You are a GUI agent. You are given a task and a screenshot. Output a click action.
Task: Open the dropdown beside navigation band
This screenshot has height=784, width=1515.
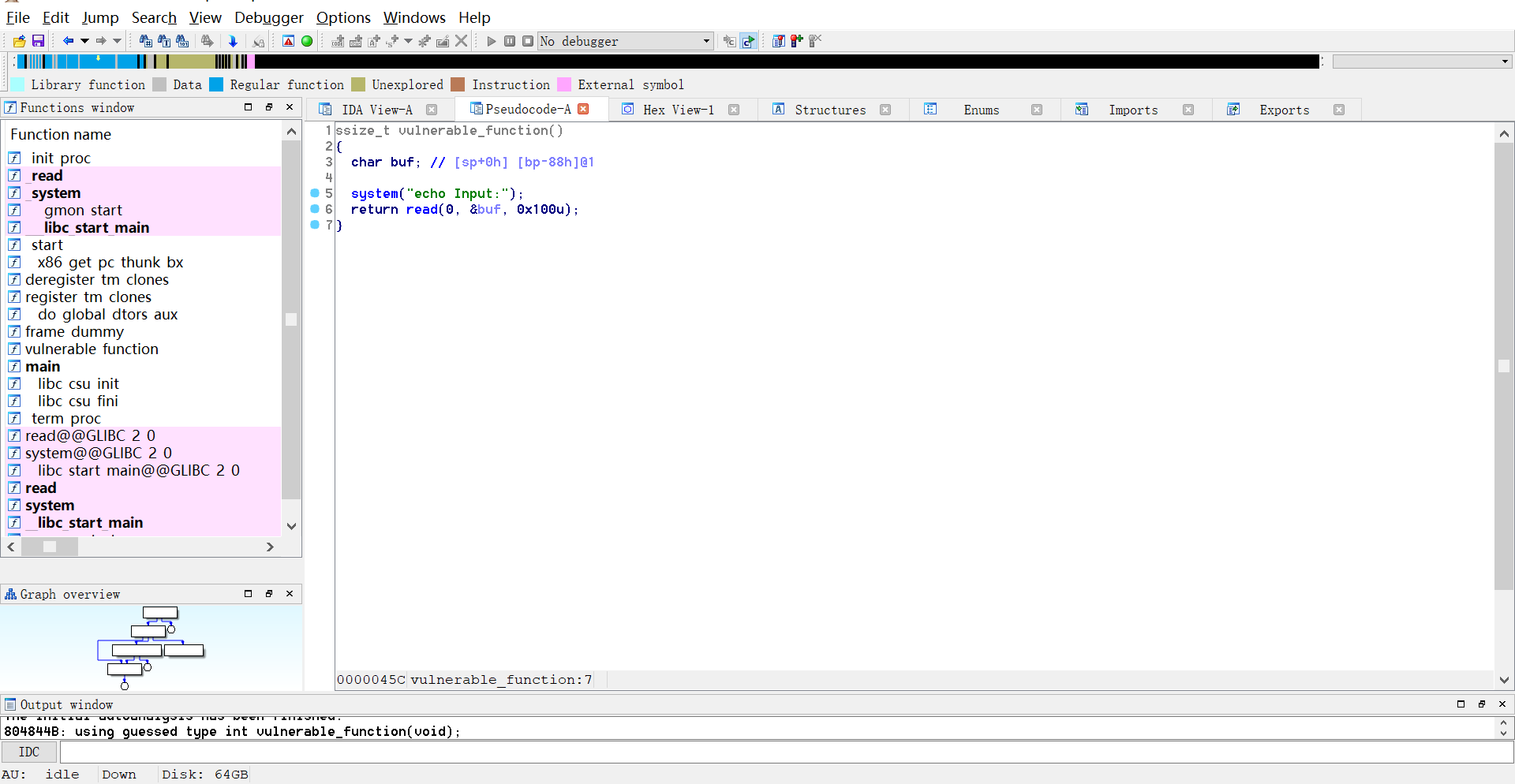click(x=1505, y=62)
